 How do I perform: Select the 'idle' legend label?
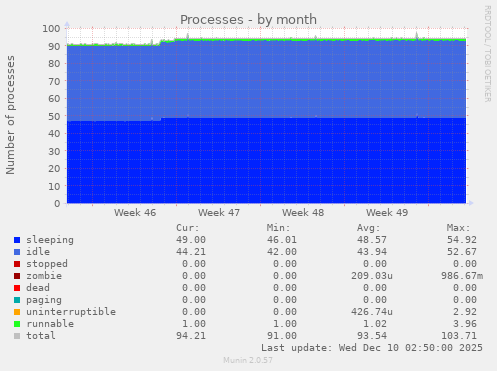click(38, 252)
